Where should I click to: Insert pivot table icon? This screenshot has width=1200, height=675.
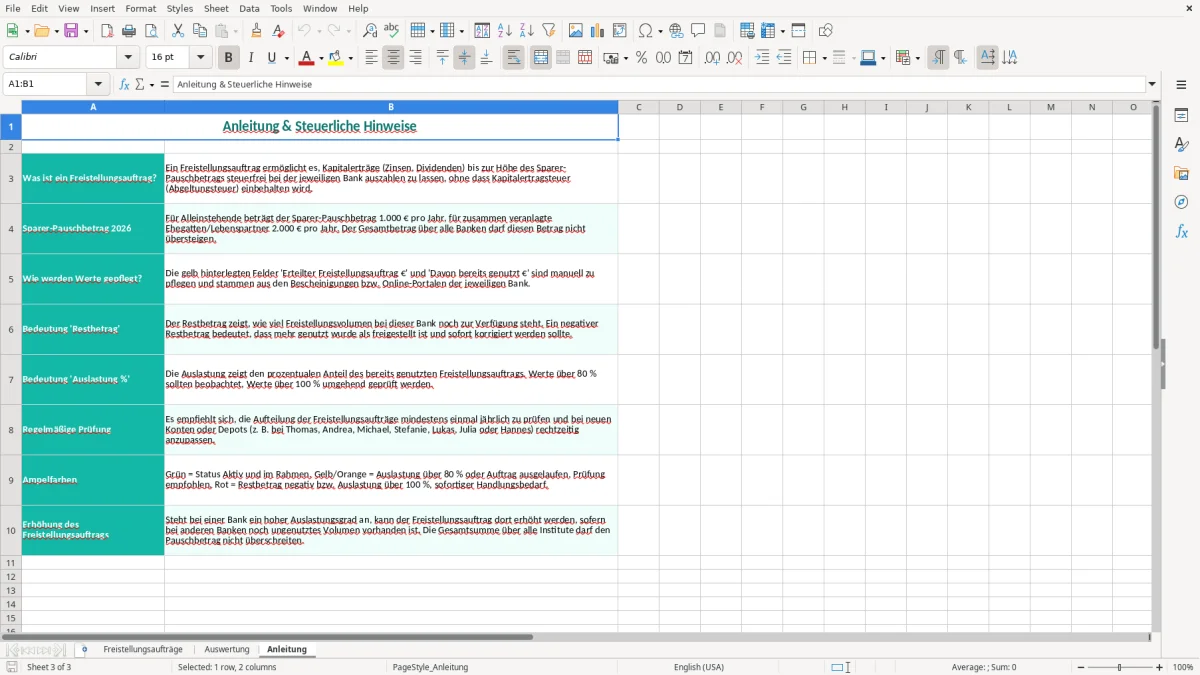coord(620,31)
